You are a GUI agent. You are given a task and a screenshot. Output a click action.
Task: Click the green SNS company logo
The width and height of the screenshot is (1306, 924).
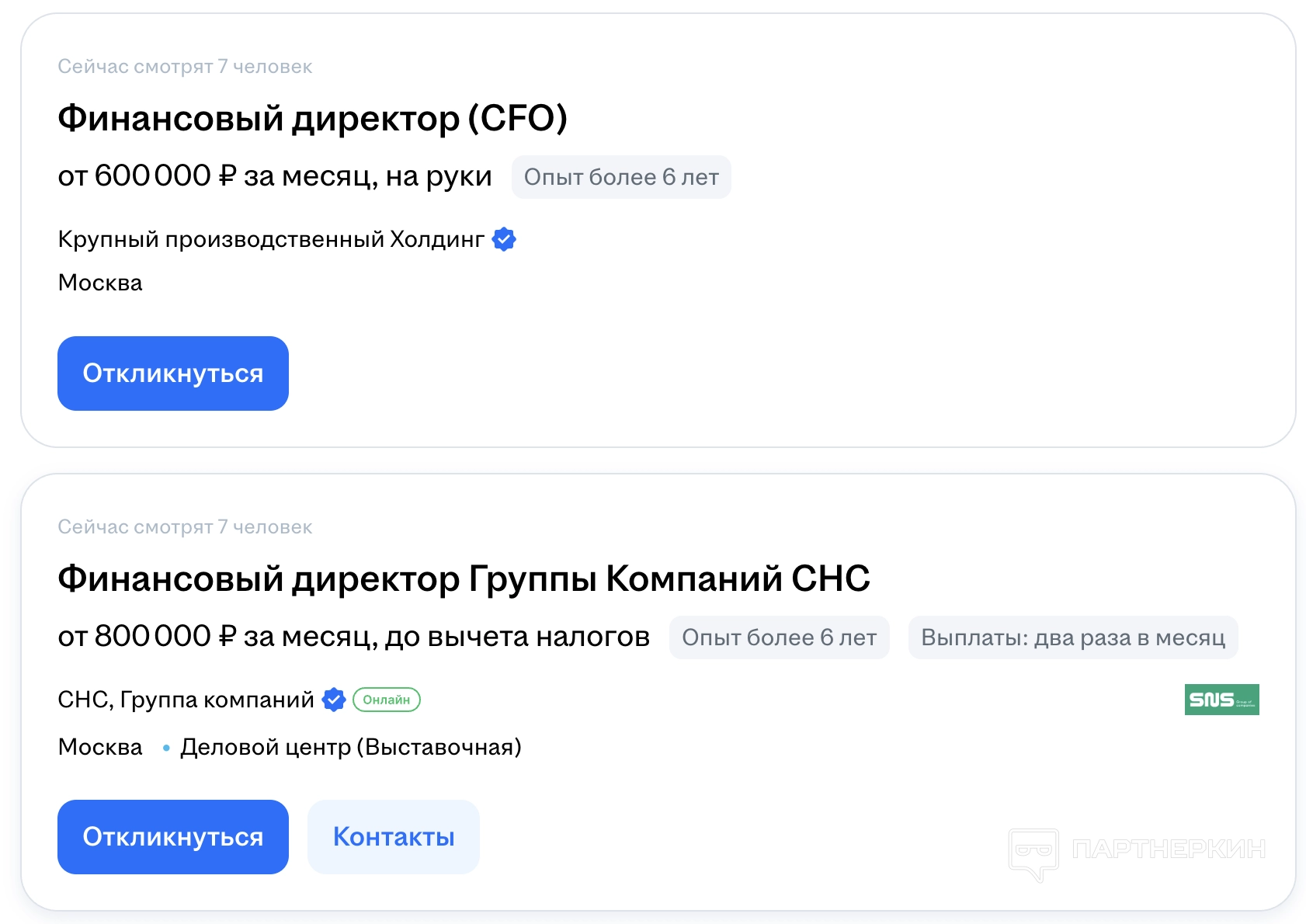point(1221,700)
